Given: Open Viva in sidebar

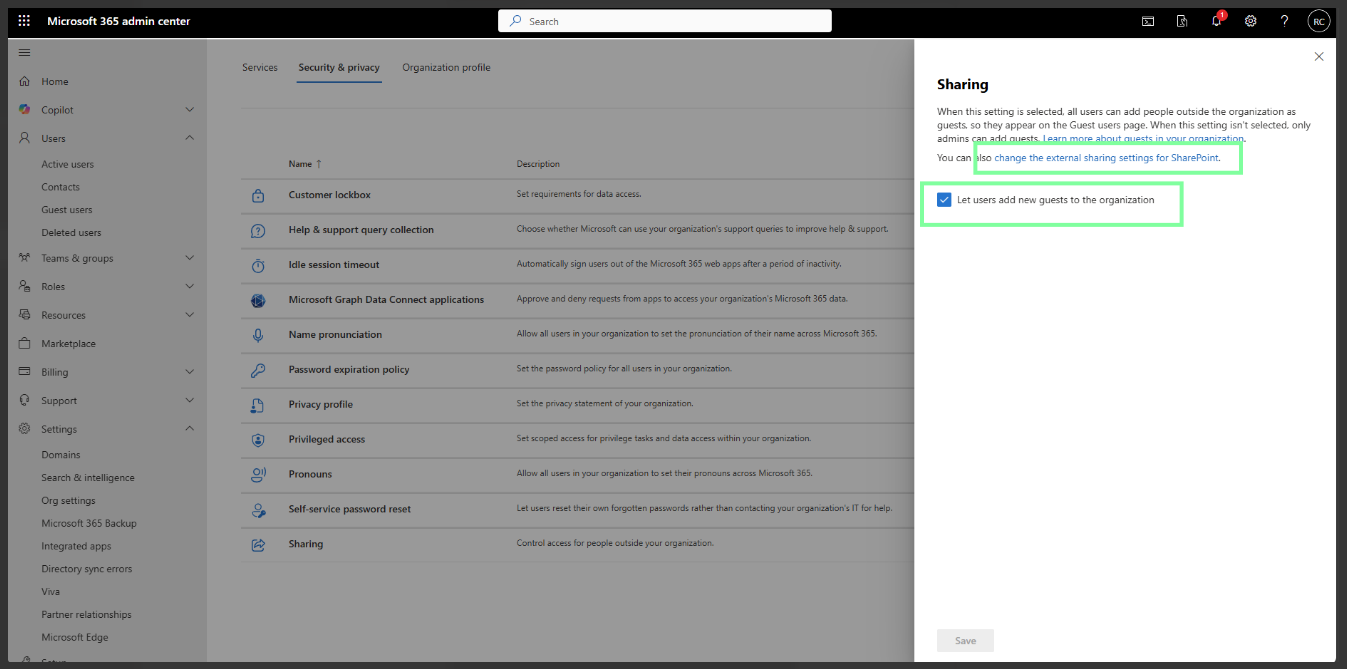Looking at the screenshot, I should [x=51, y=592].
